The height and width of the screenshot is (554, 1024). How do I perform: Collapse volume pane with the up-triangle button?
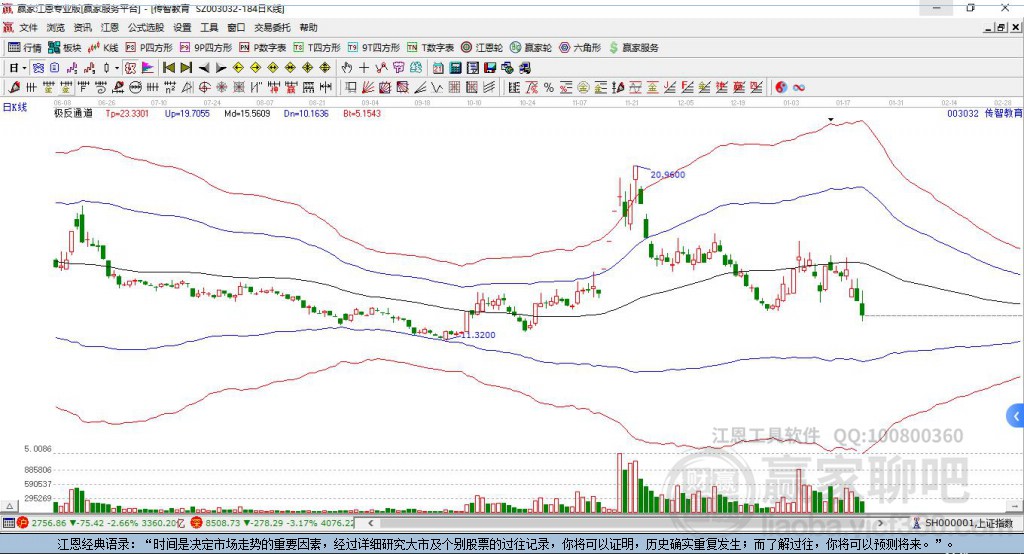tap(9, 506)
